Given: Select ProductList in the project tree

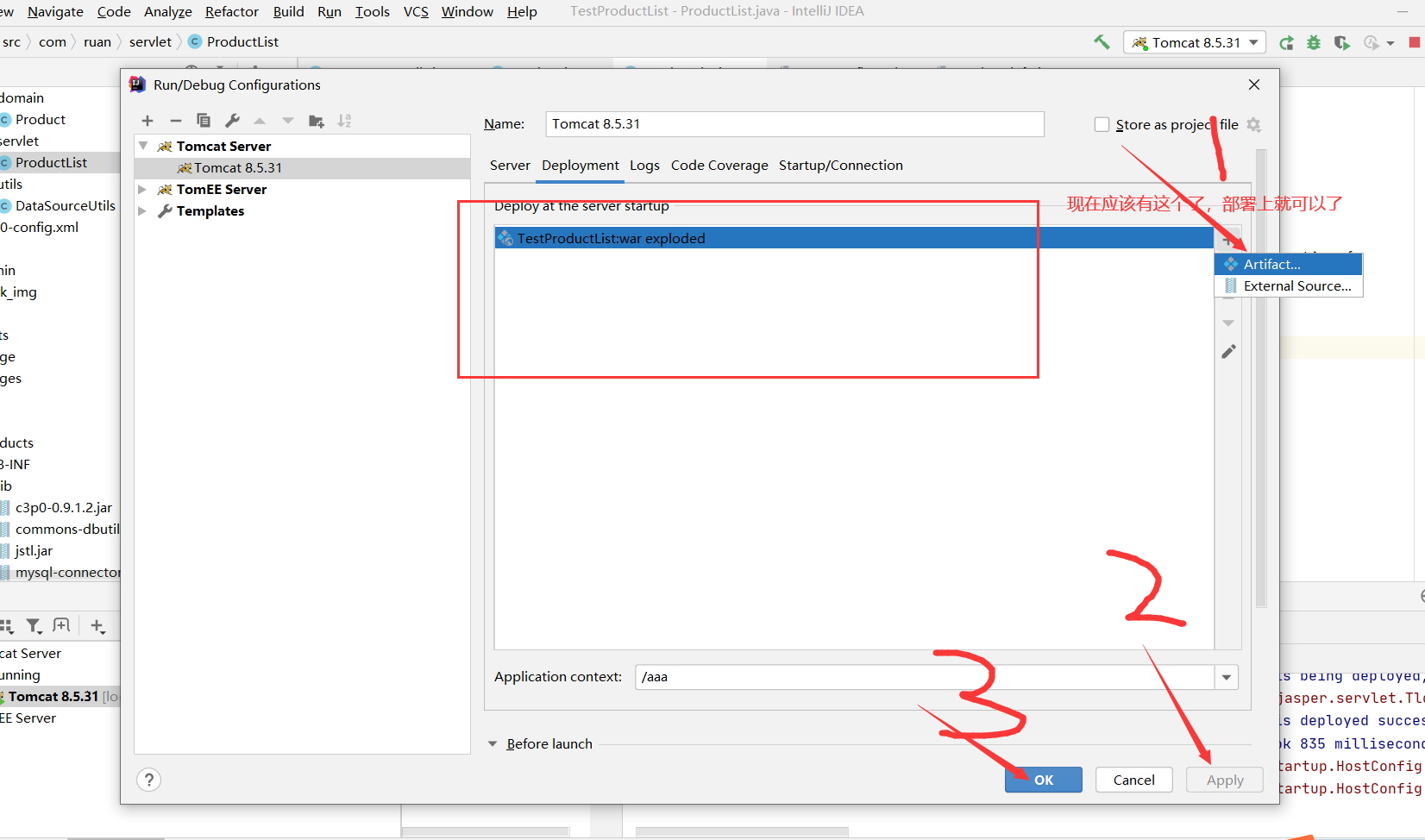Looking at the screenshot, I should click(x=51, y=162).
